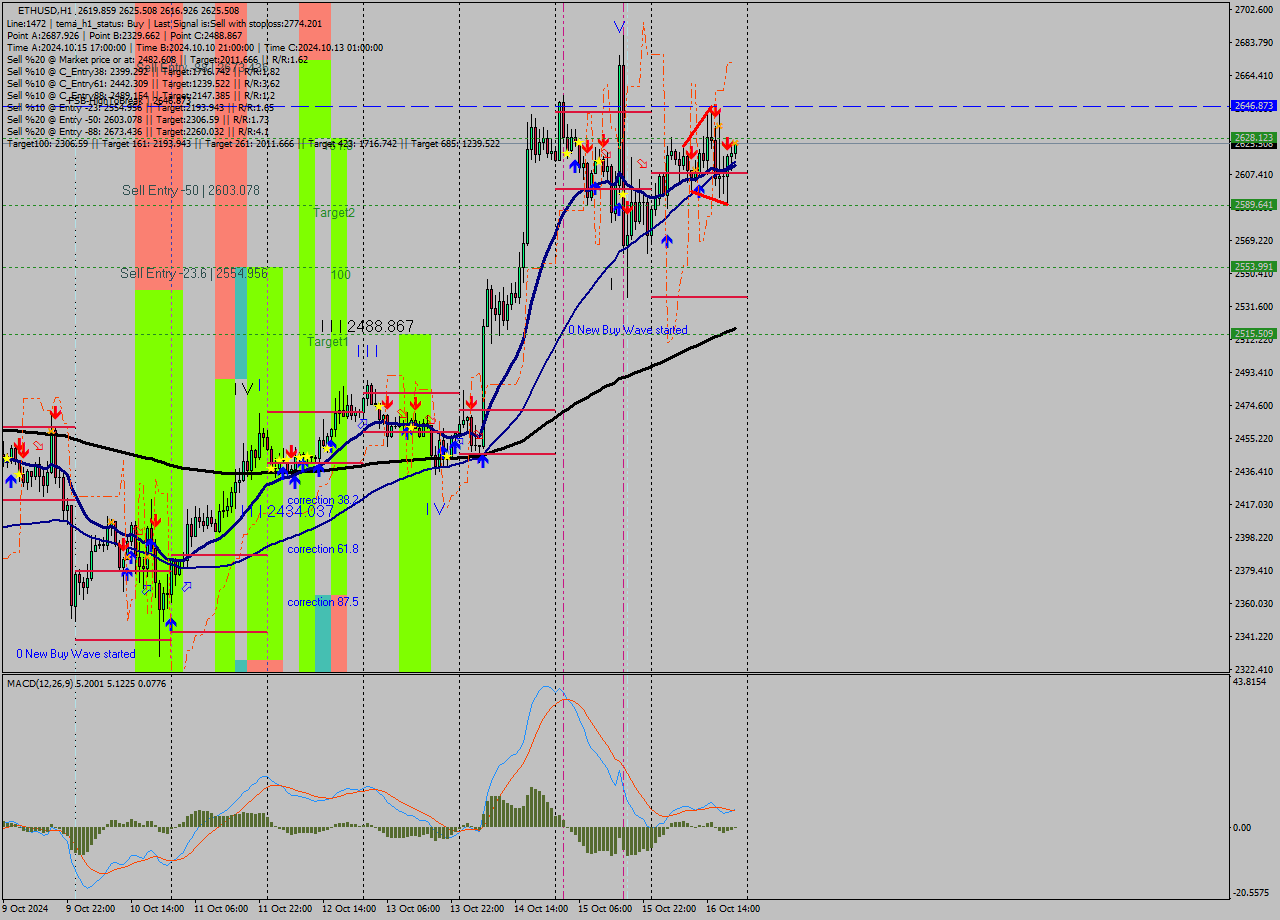The image size is (1280, 920).
Task: Click the green 2589.641 price tag
Action: coord(1253,205)
